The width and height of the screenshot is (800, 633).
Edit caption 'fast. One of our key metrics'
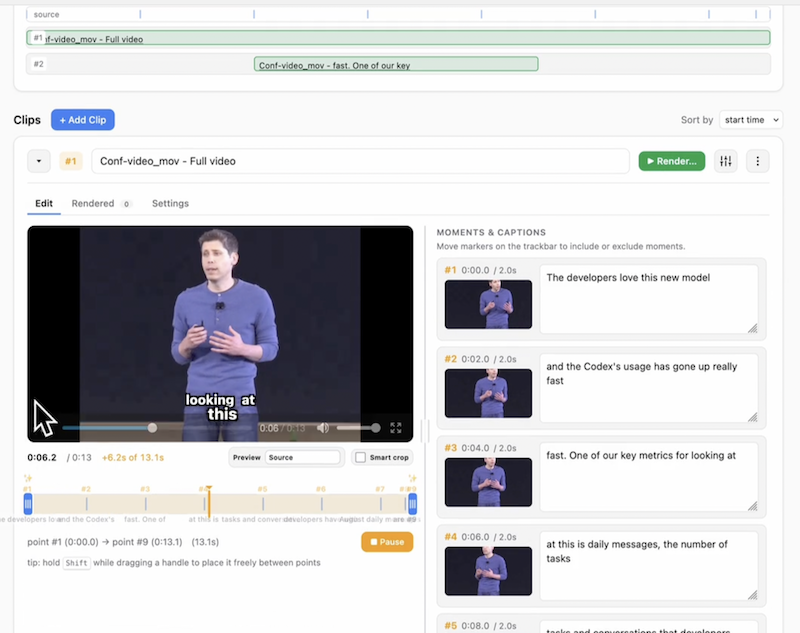pyautogui.click(x=648, y=477)
